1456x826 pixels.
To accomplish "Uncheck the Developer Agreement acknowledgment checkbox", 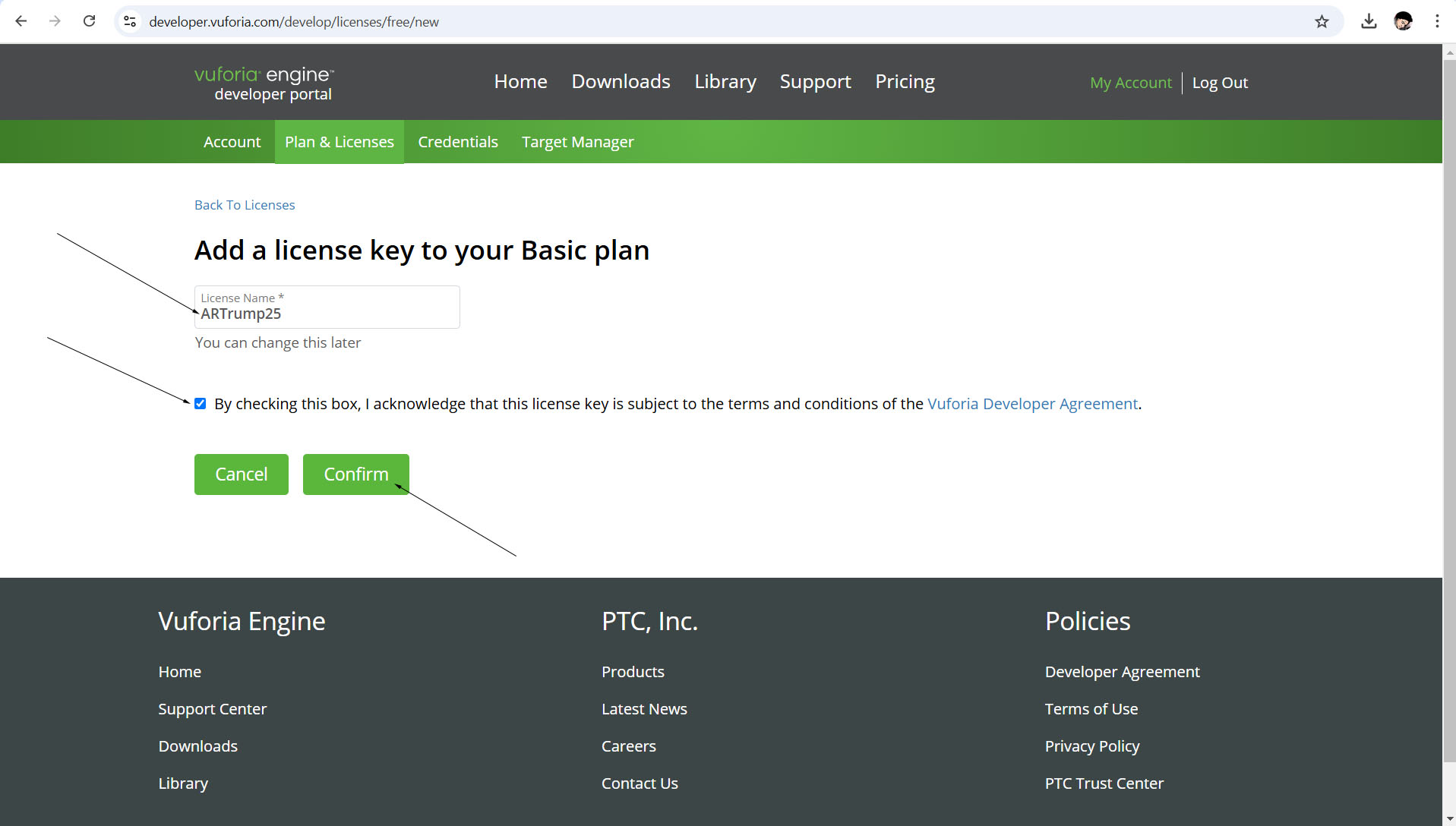I will coord(201,404).
